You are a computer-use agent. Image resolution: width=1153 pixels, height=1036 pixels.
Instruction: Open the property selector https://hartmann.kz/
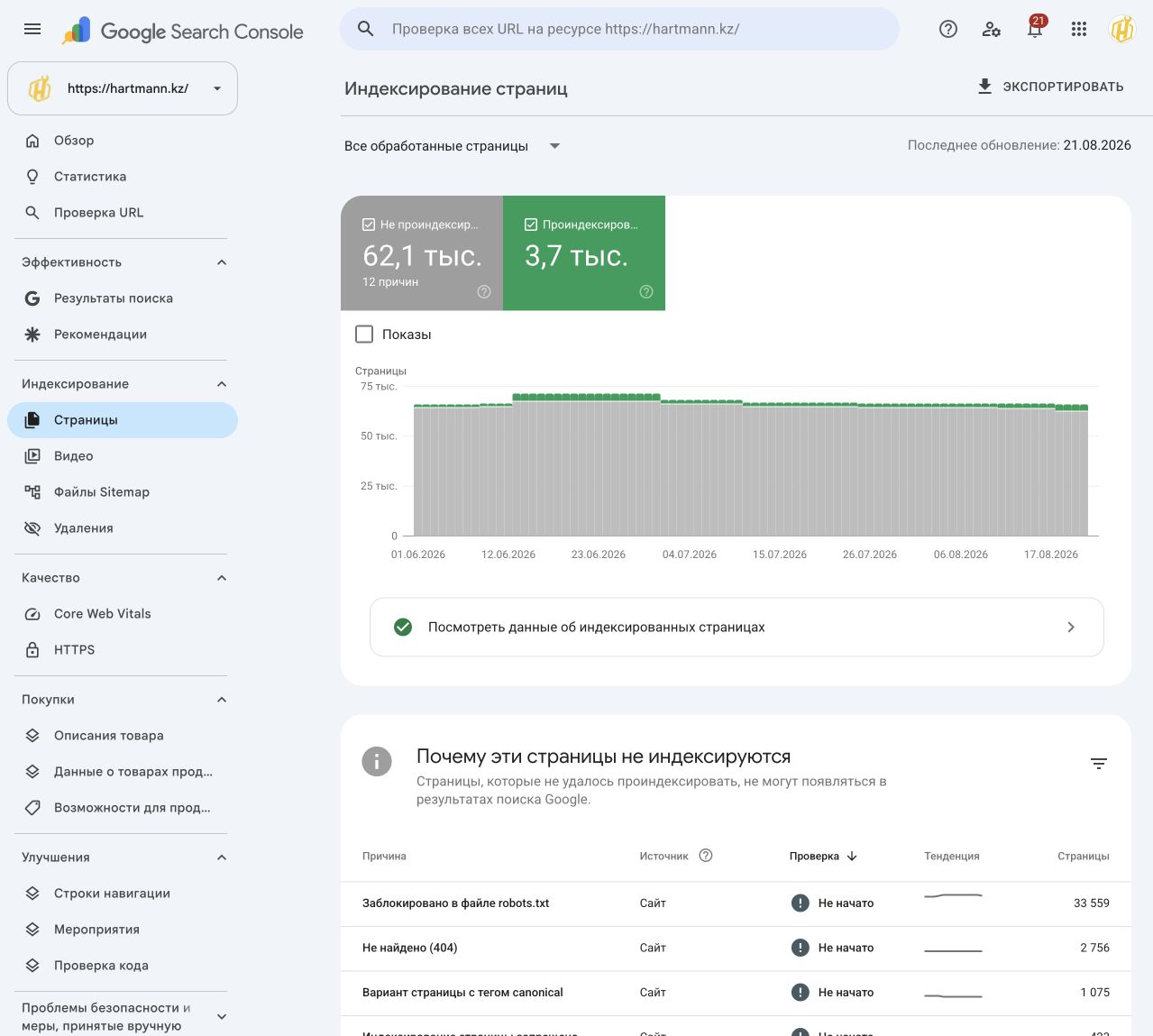tap(123, 88)
